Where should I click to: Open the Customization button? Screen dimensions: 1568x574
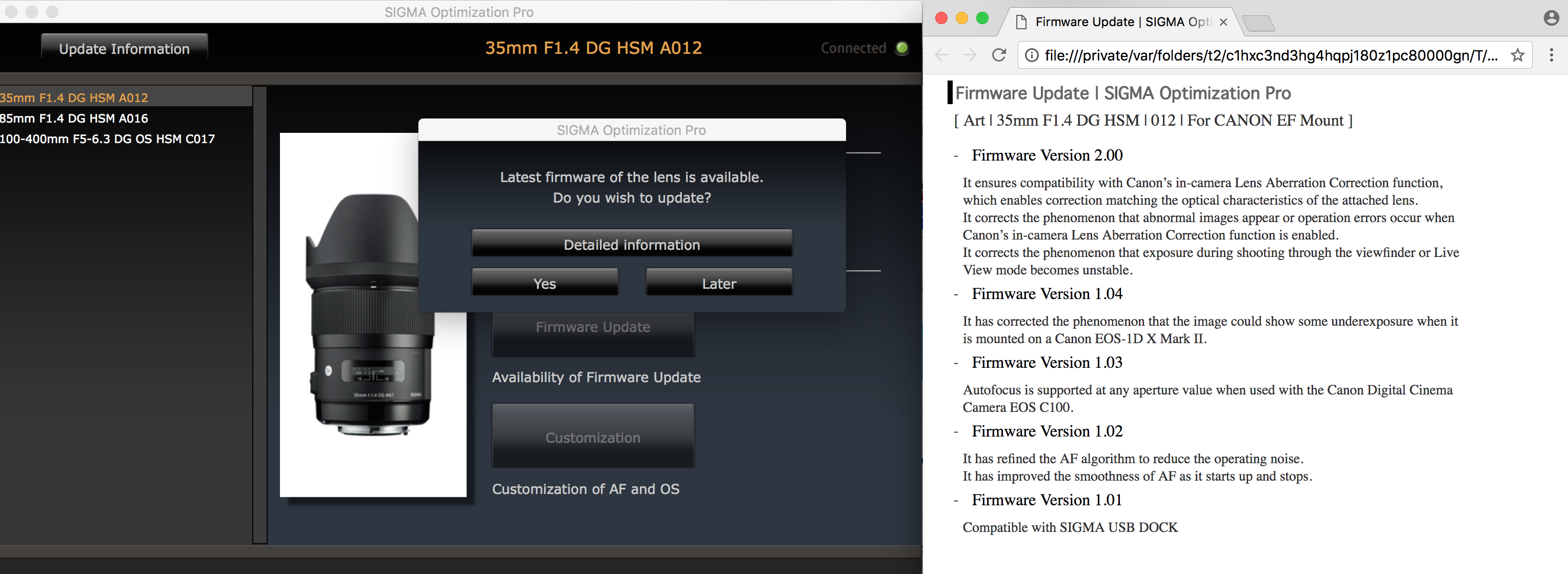point(593,437)
